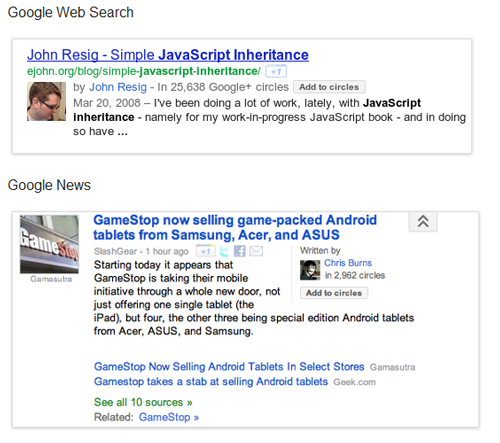Click the Google Web Search heading
Screen dimensions: 500x443
70,12
